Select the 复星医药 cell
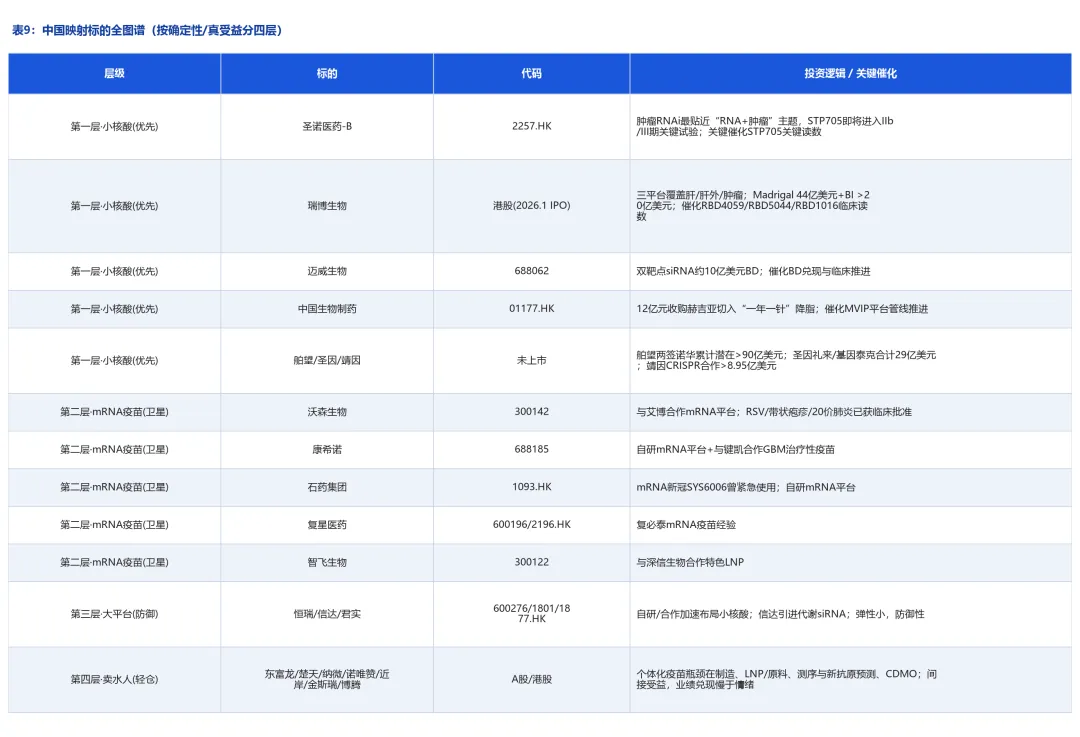1080x737 pixels. [x=327, y=525]
